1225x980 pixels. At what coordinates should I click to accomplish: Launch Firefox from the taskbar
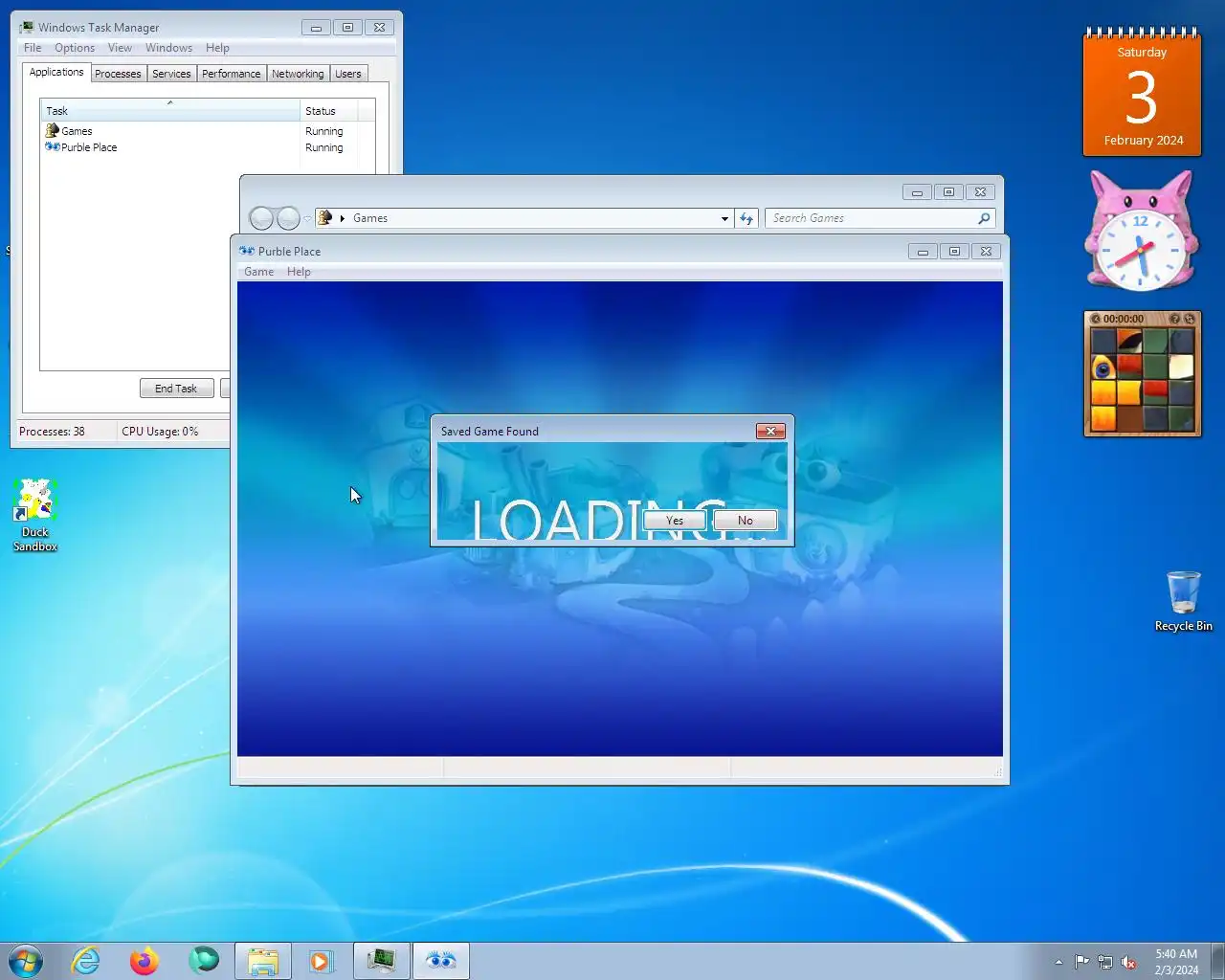pyautogui.click(x=145, y=961)
